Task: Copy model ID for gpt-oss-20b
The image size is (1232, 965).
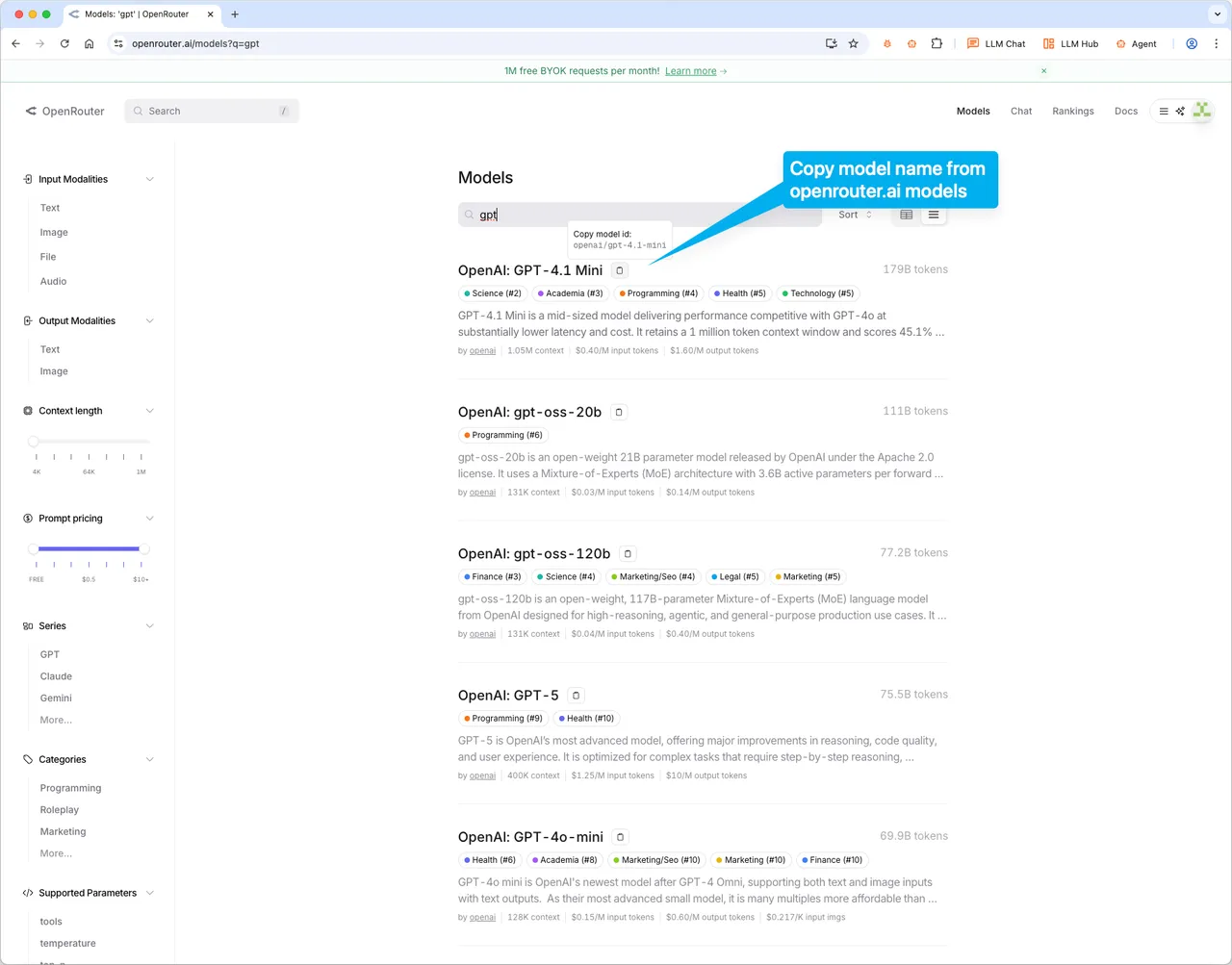Action: (x=619, y=412)
